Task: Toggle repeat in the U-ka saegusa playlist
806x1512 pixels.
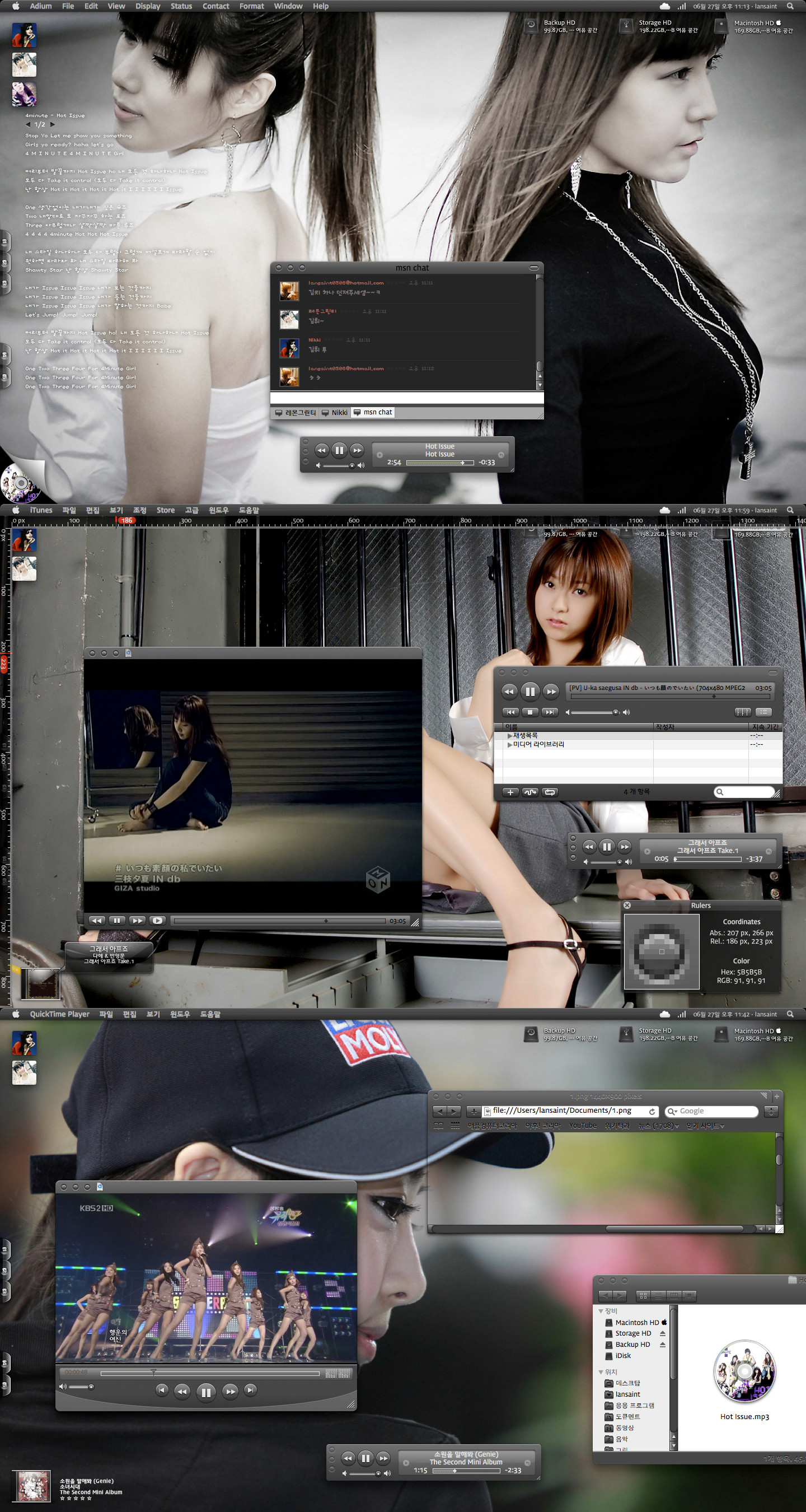Action: 550,792
